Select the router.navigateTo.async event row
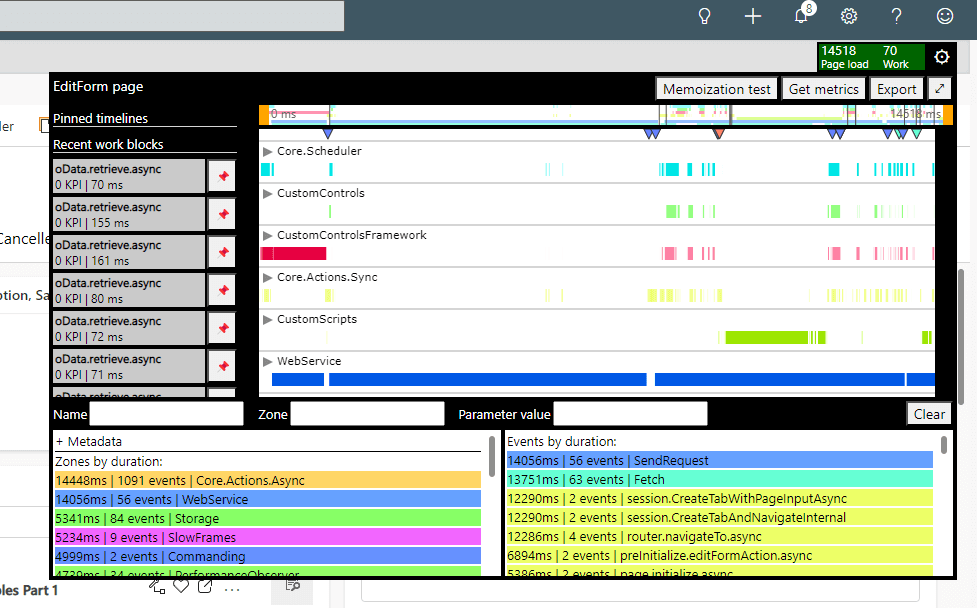This screenshot has height=608, width=977. tap(720, 536)
